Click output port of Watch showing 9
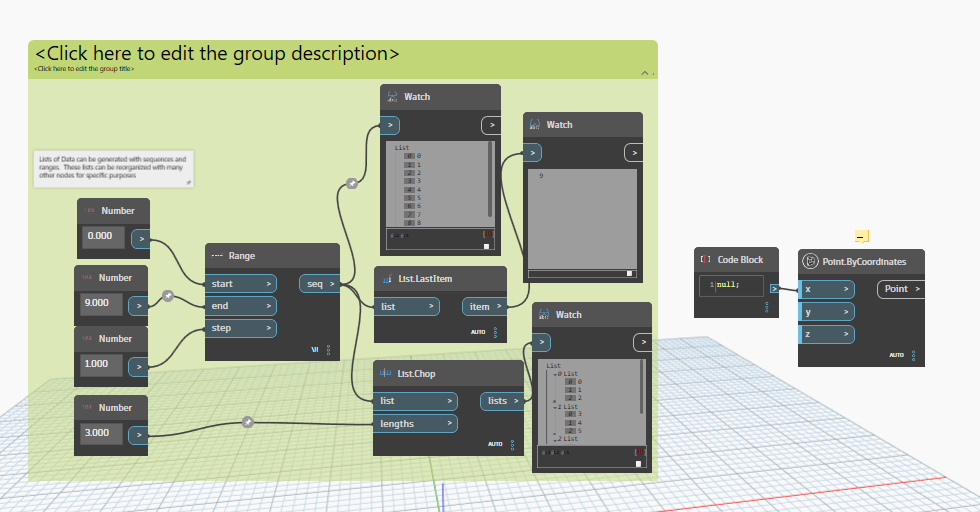The image size is (980, 512). pos(634,153)
